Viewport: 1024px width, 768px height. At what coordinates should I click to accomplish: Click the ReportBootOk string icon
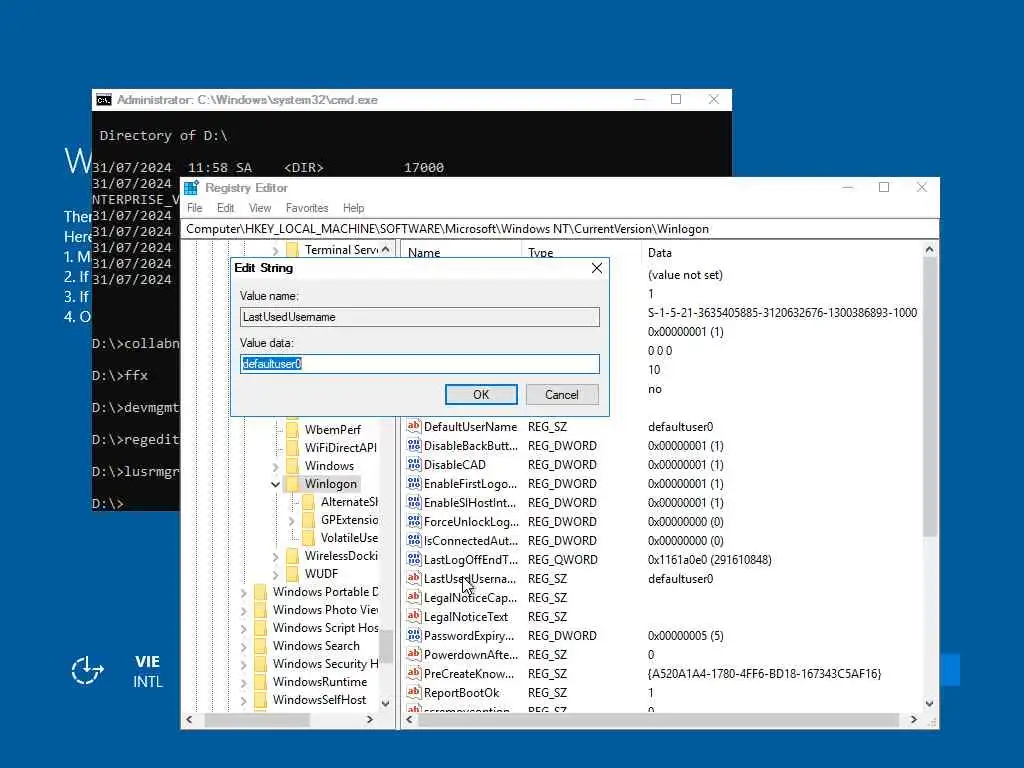[413, 692]
